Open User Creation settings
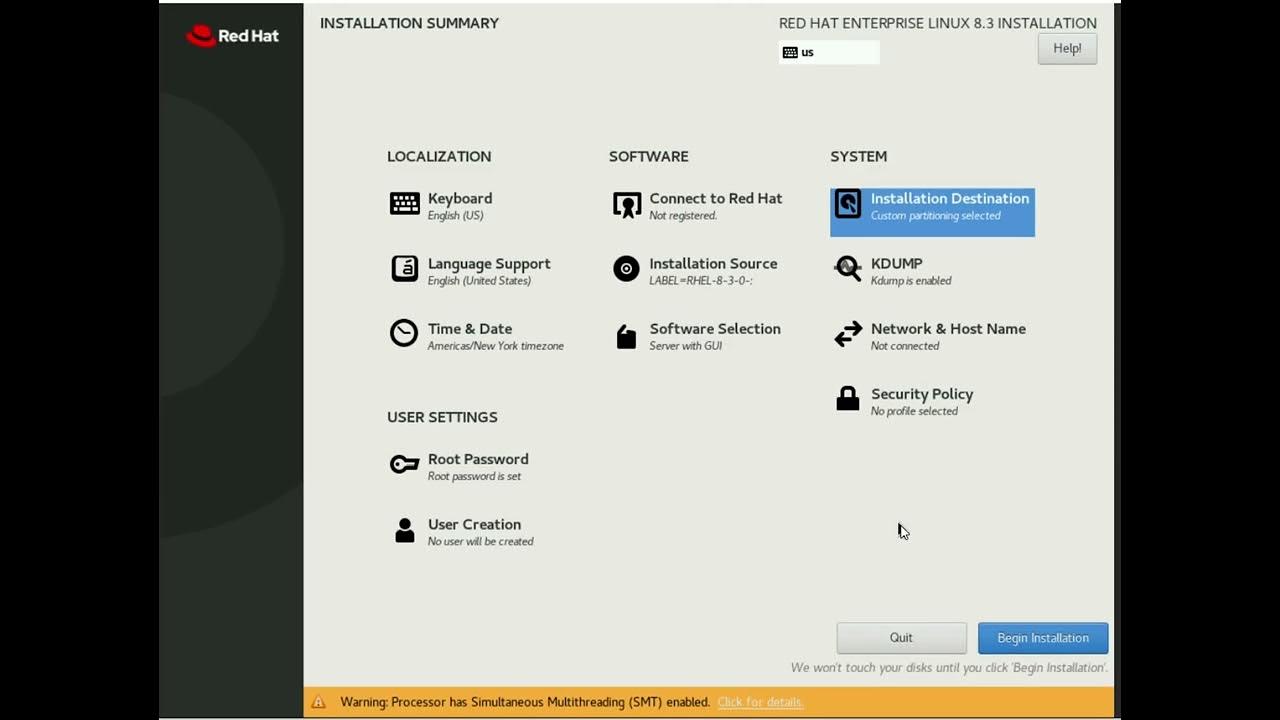 pos(462,531)
